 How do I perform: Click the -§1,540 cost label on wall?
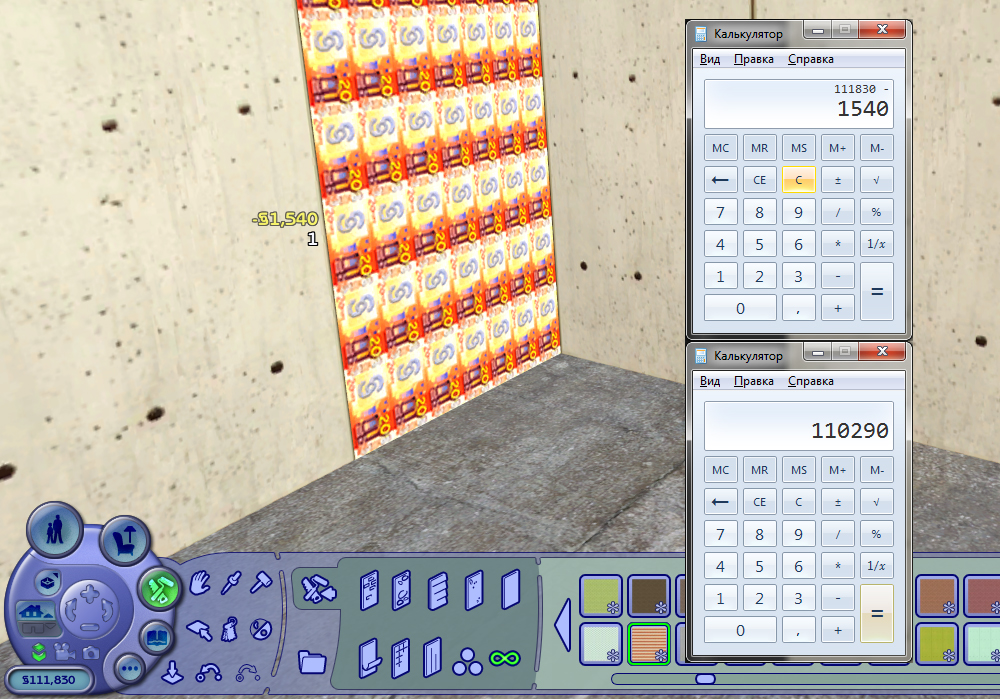pos(285,219)
